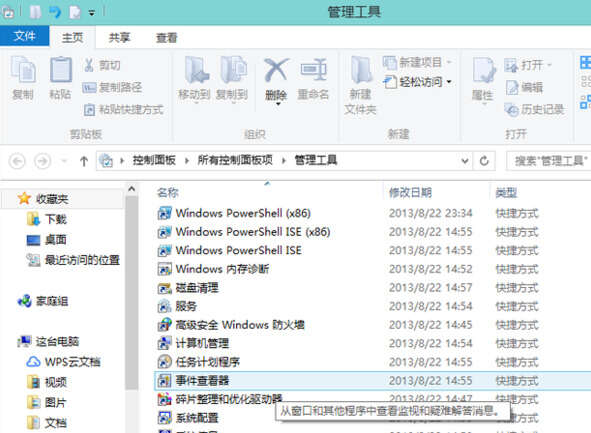
Task: Select the Services shortcut
Action: point(186,306)
